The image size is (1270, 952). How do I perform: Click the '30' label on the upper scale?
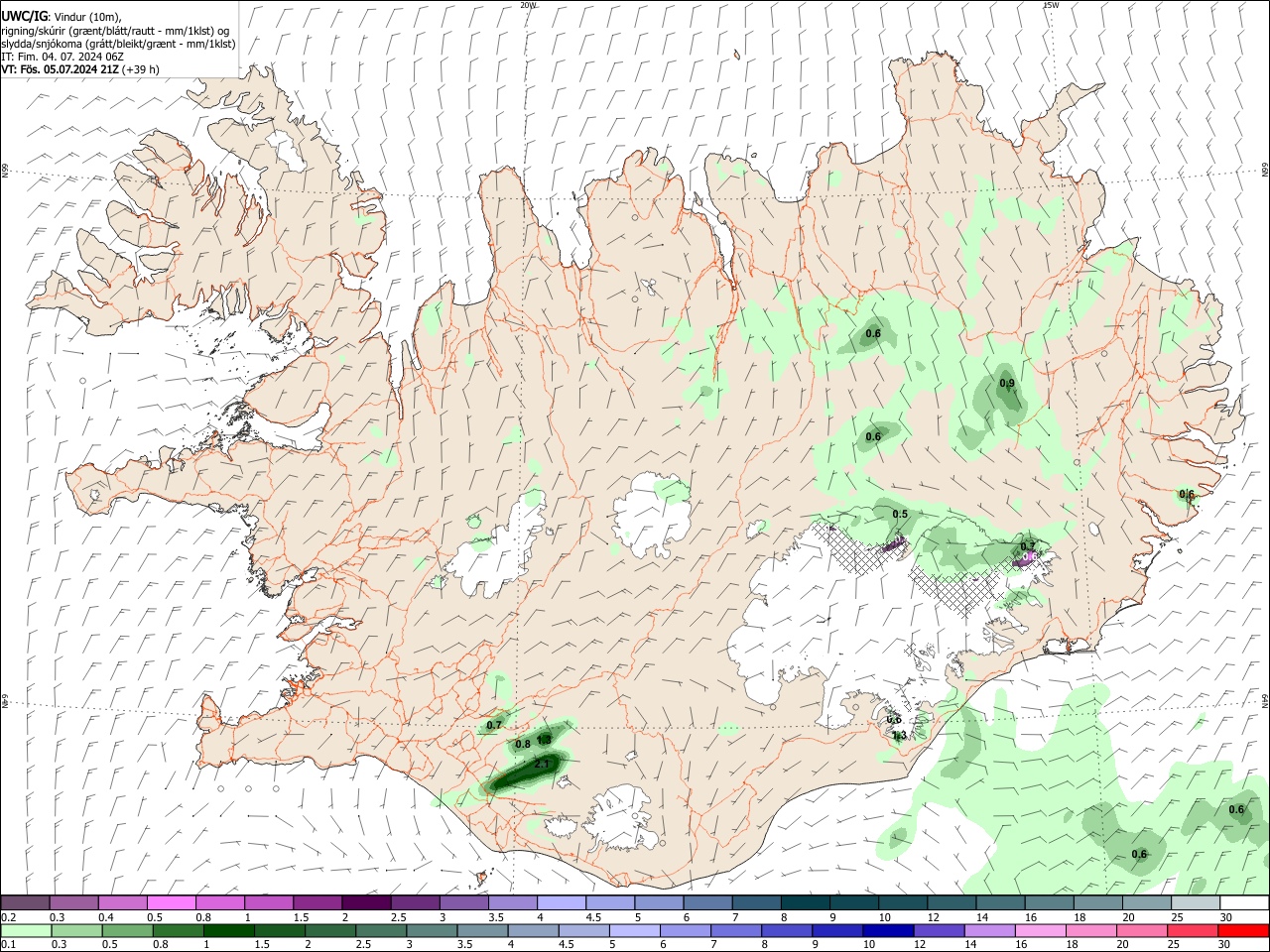[1226, 917]
